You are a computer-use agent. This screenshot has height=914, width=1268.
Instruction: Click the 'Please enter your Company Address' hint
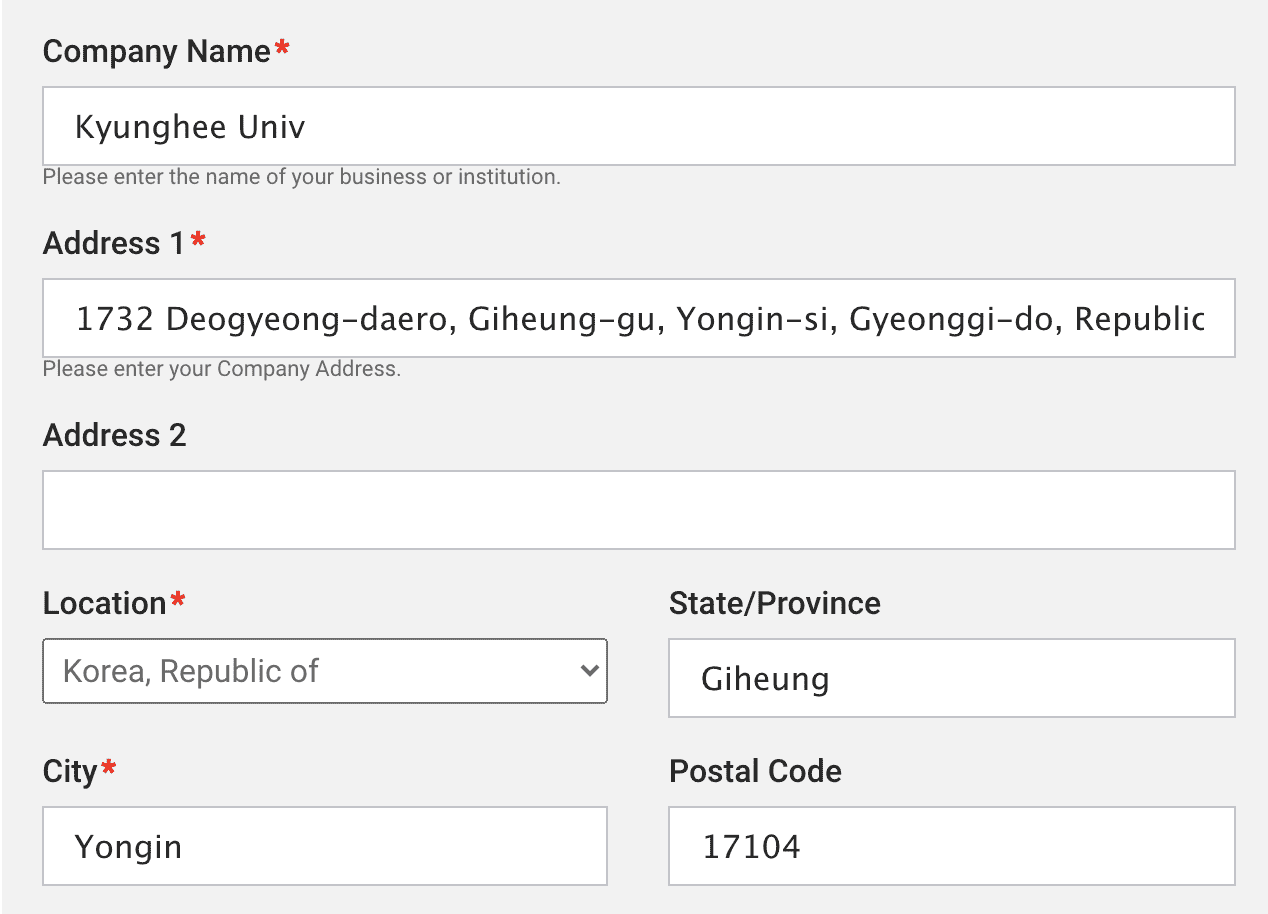(x=222, y=370)
